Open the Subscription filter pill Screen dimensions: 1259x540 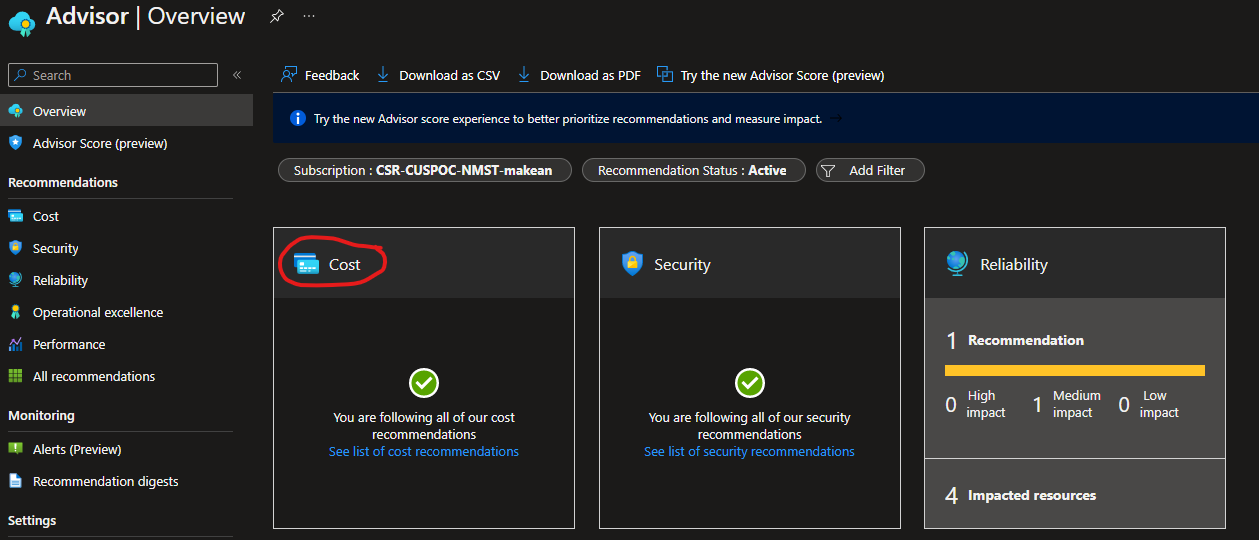425,170
